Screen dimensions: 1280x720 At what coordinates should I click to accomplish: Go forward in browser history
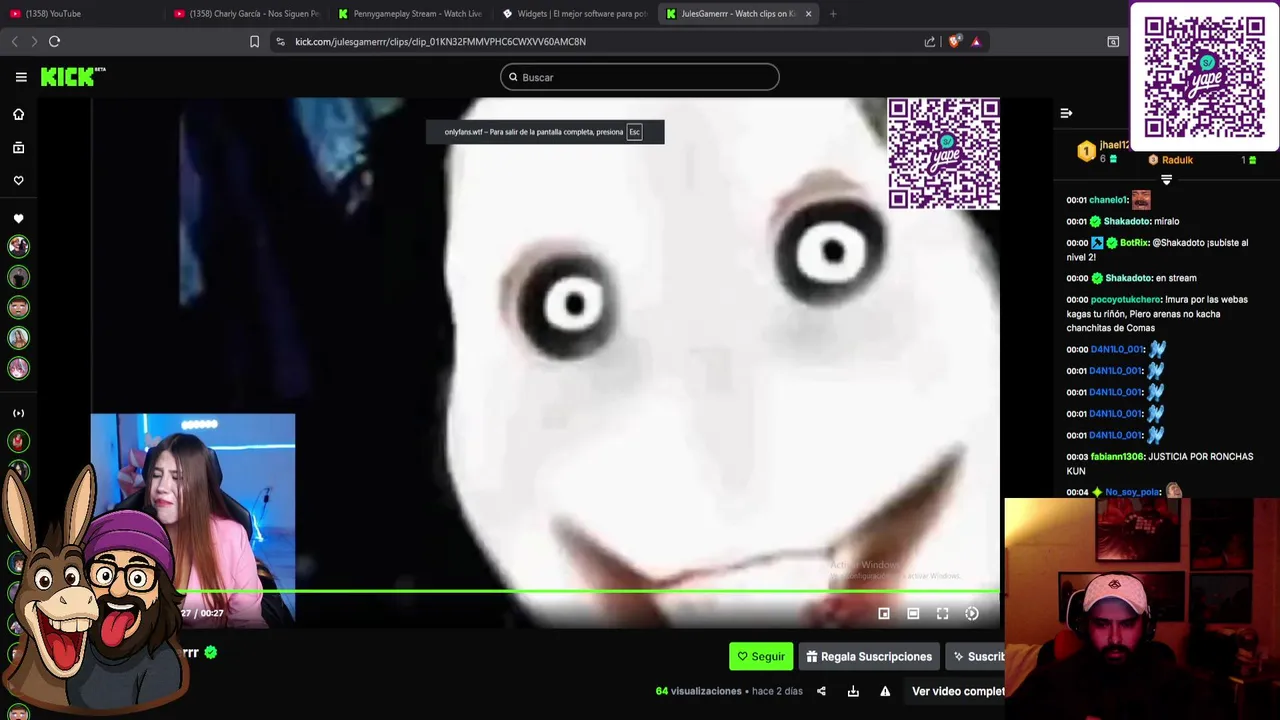(34, 42)
